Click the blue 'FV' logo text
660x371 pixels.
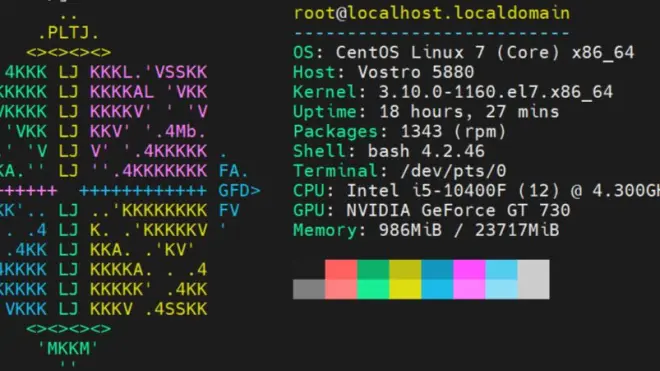coord(229,211)
